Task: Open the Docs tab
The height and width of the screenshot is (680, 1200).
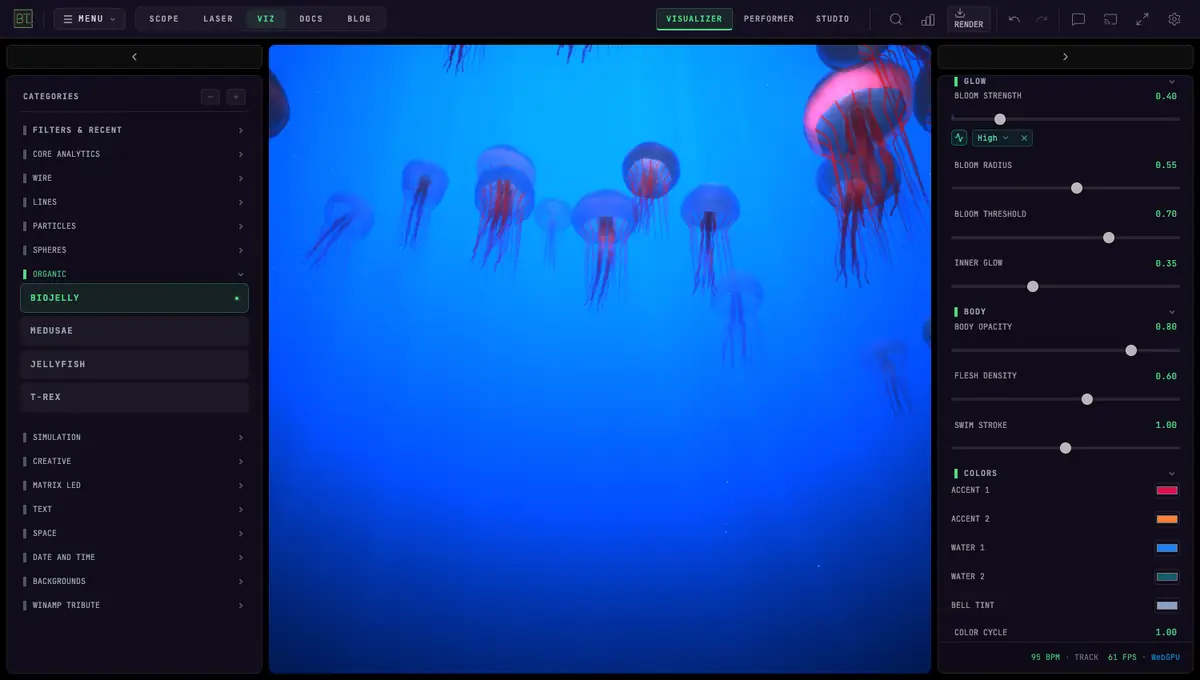Action: 311,19
